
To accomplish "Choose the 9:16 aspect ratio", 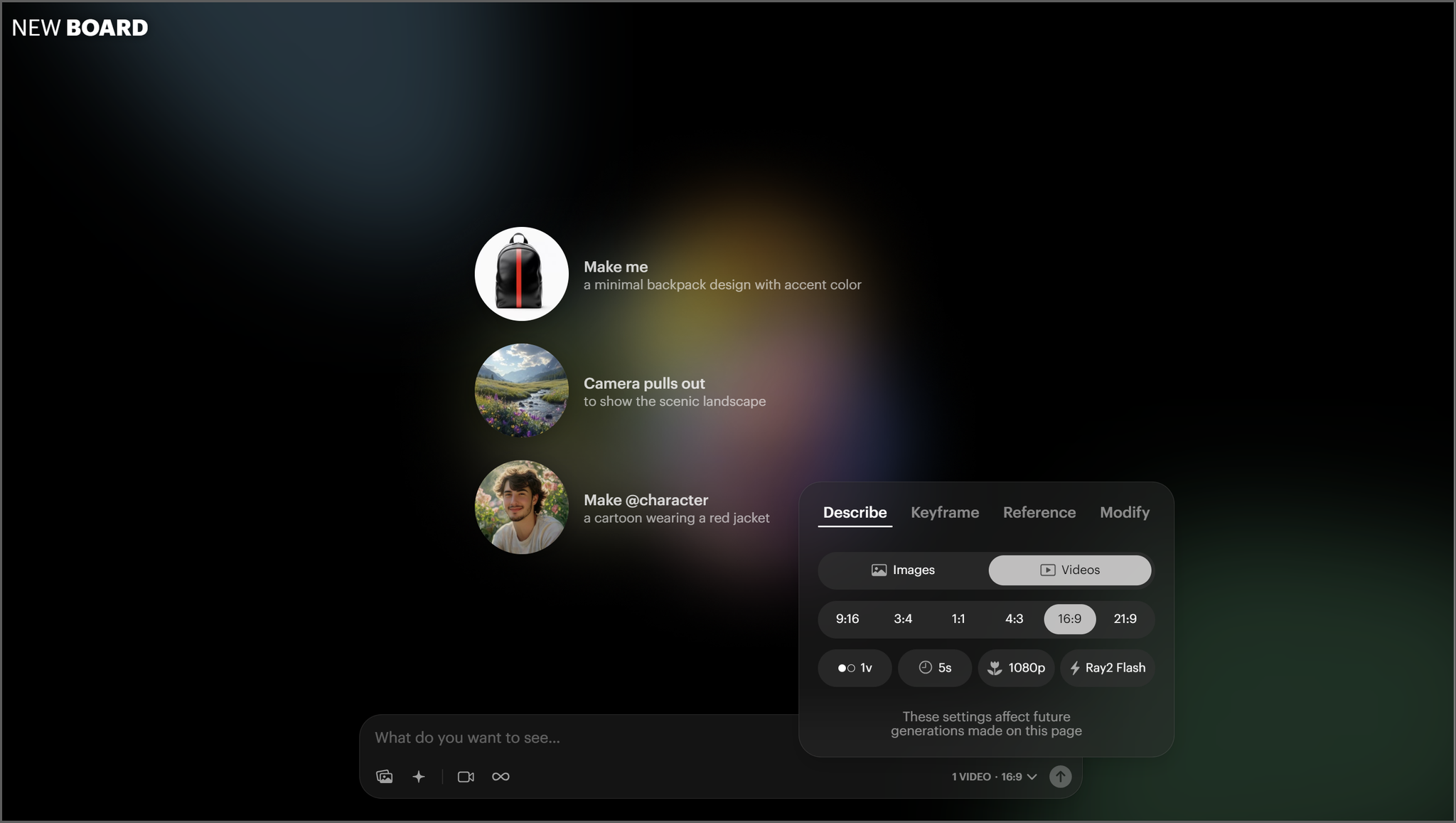I will [847, 619].
